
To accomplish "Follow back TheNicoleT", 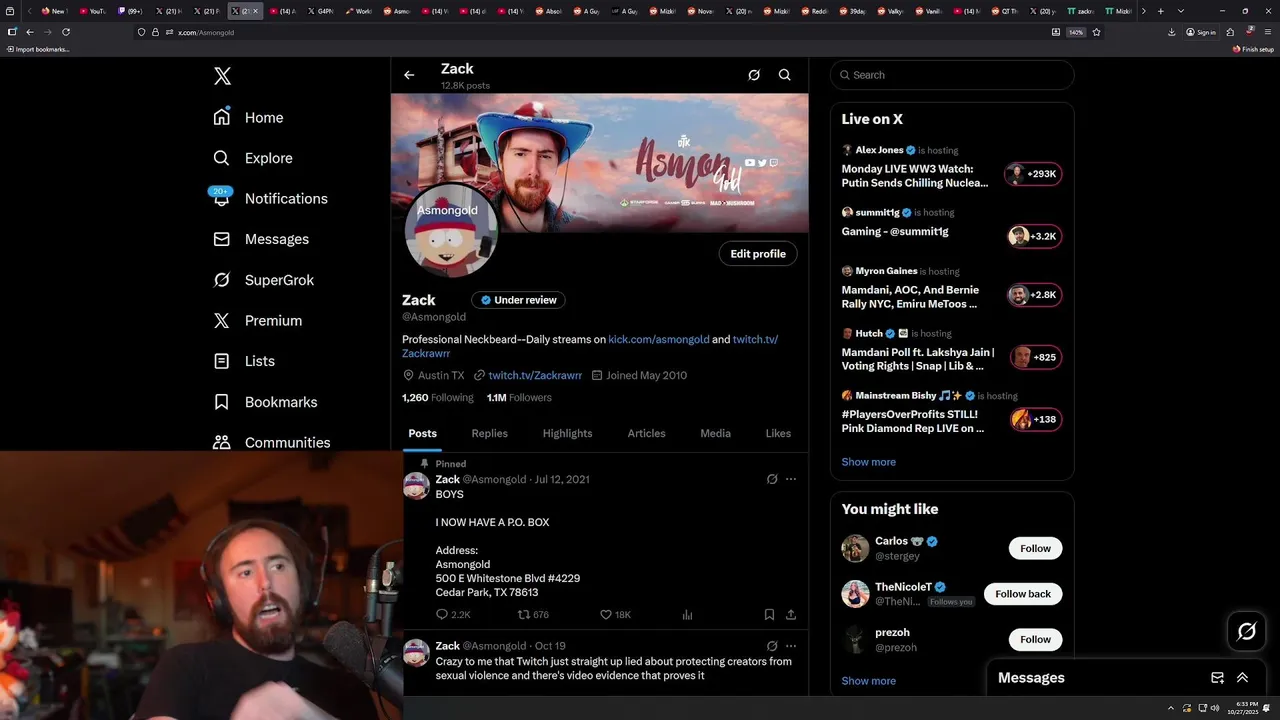I will coord(1023,594).
